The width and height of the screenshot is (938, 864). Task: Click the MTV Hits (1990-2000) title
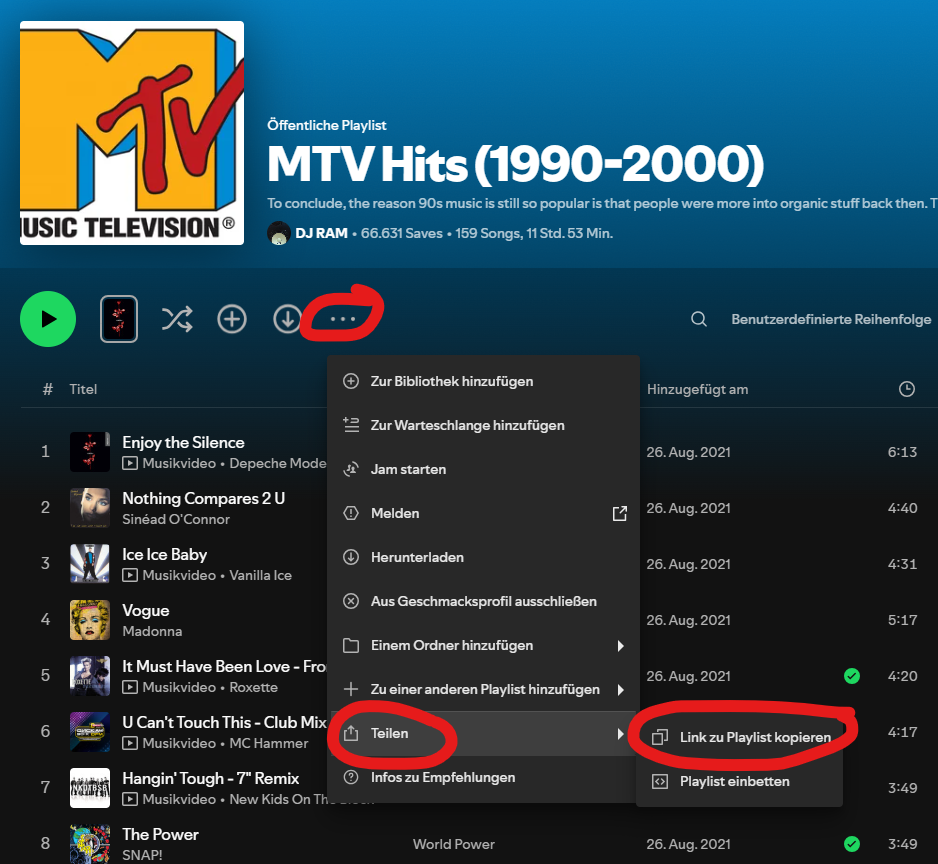(516, 163)
